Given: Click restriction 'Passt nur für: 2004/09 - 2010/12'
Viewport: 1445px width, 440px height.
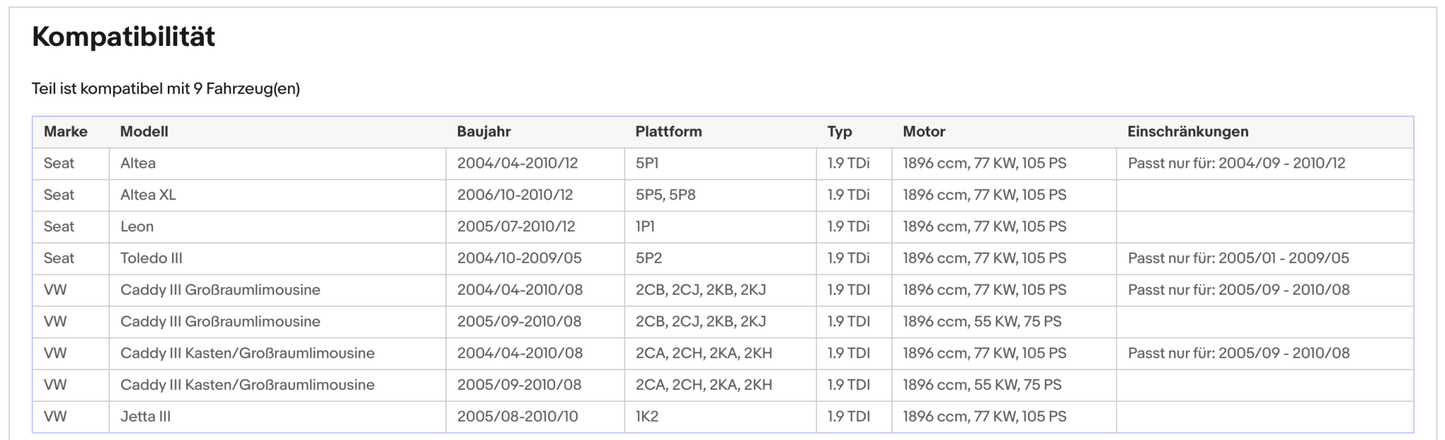Looking at the screenshot, I should click(x=1238, y=163).
